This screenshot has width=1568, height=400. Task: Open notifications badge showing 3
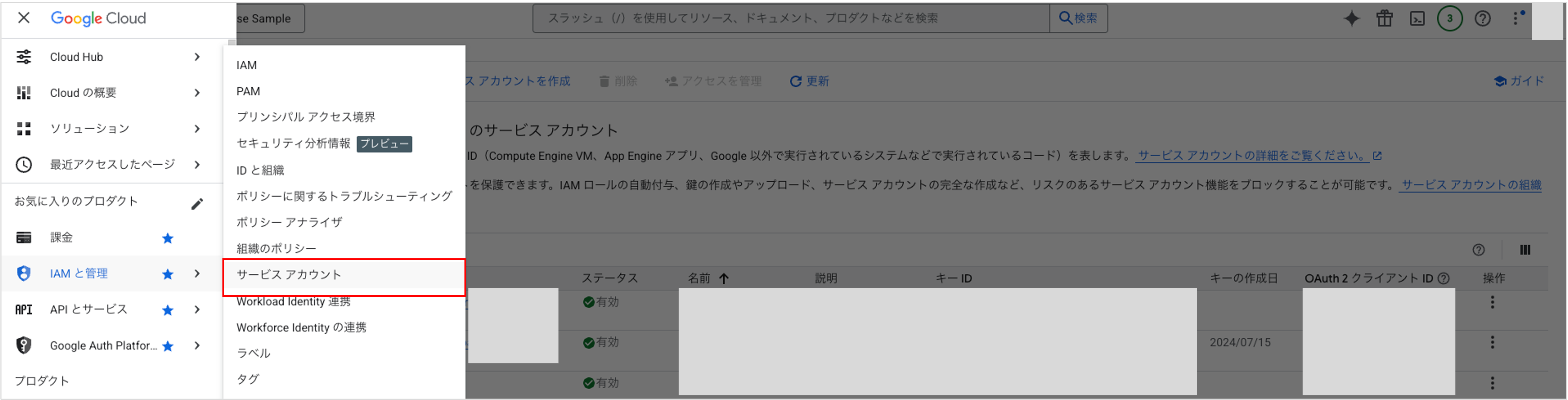(1449, 18)
